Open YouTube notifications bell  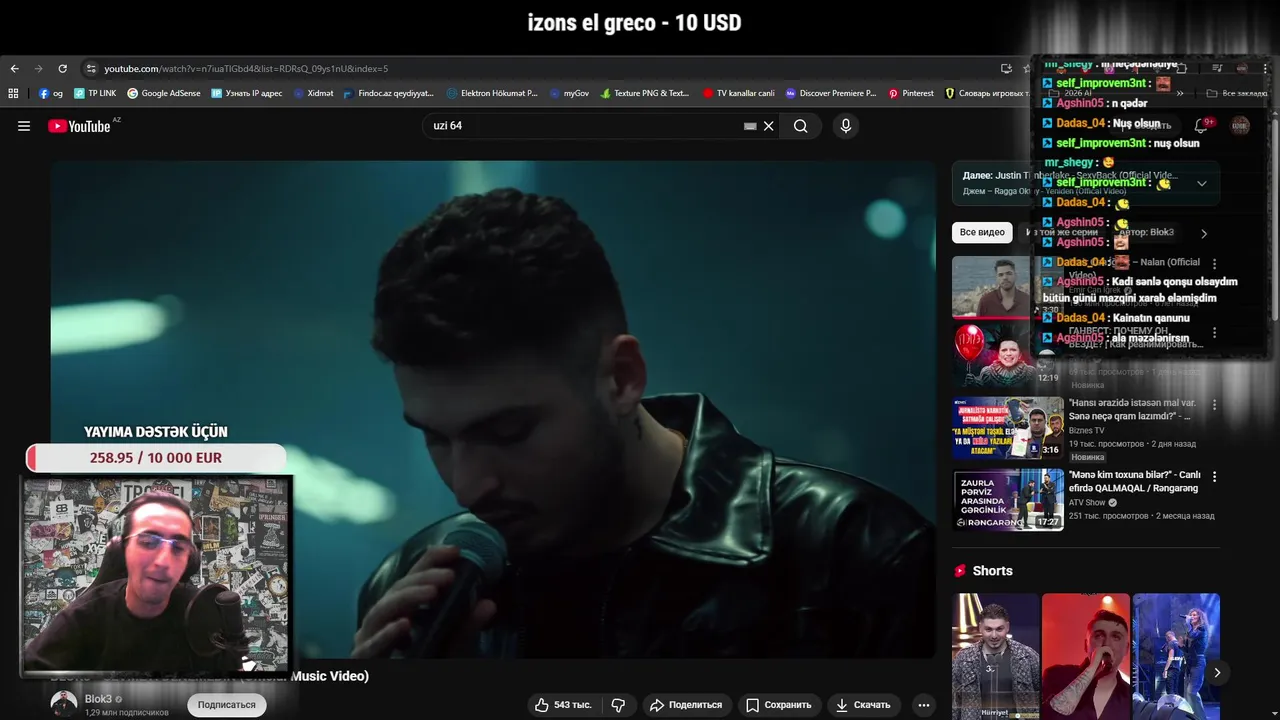tap(1201, 126)
